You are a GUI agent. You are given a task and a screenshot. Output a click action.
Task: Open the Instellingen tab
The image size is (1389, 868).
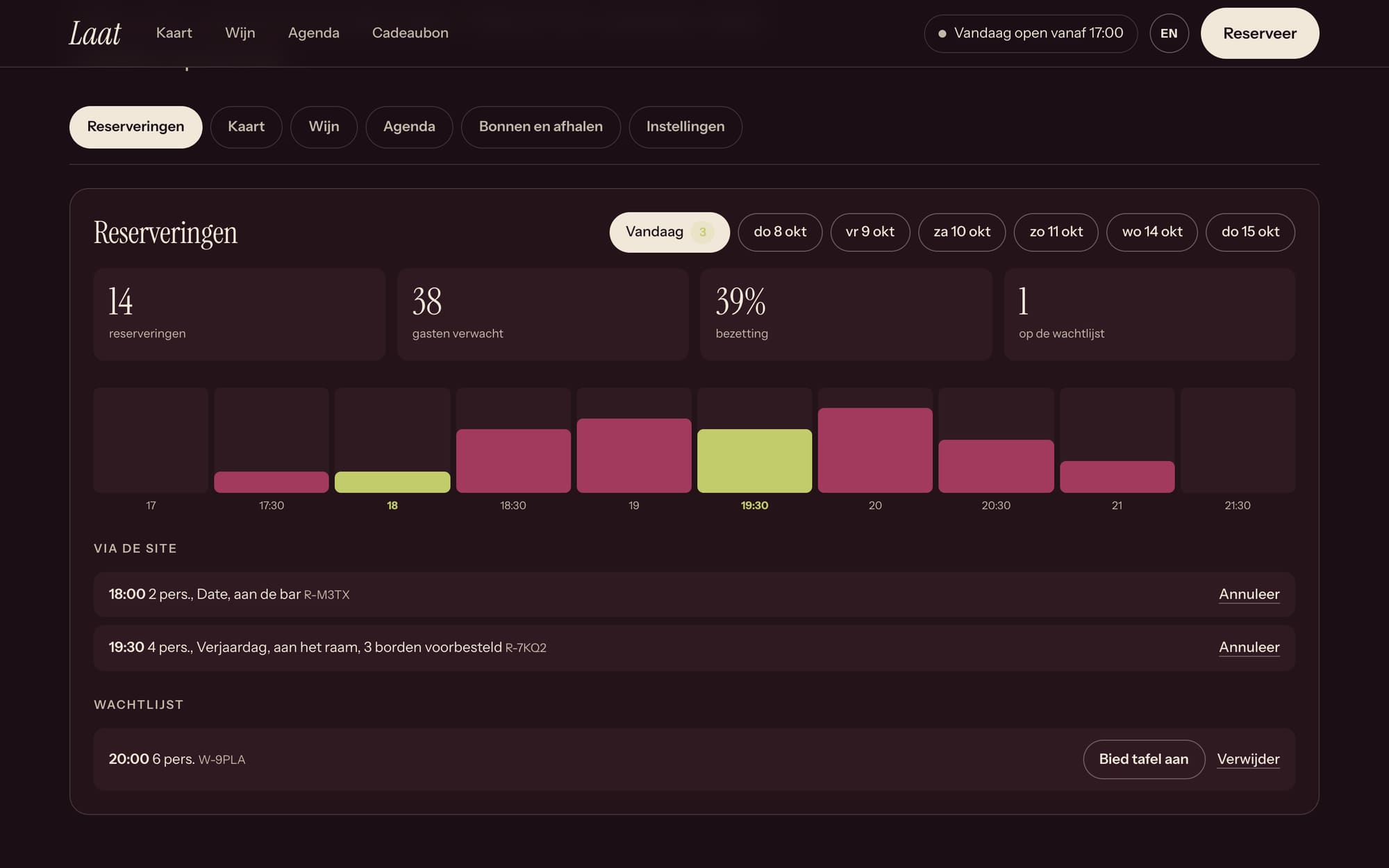685,126
